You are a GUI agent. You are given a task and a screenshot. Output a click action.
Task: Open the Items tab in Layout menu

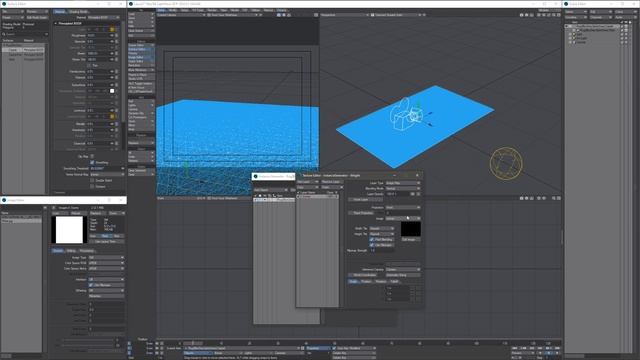coord(161,11)
